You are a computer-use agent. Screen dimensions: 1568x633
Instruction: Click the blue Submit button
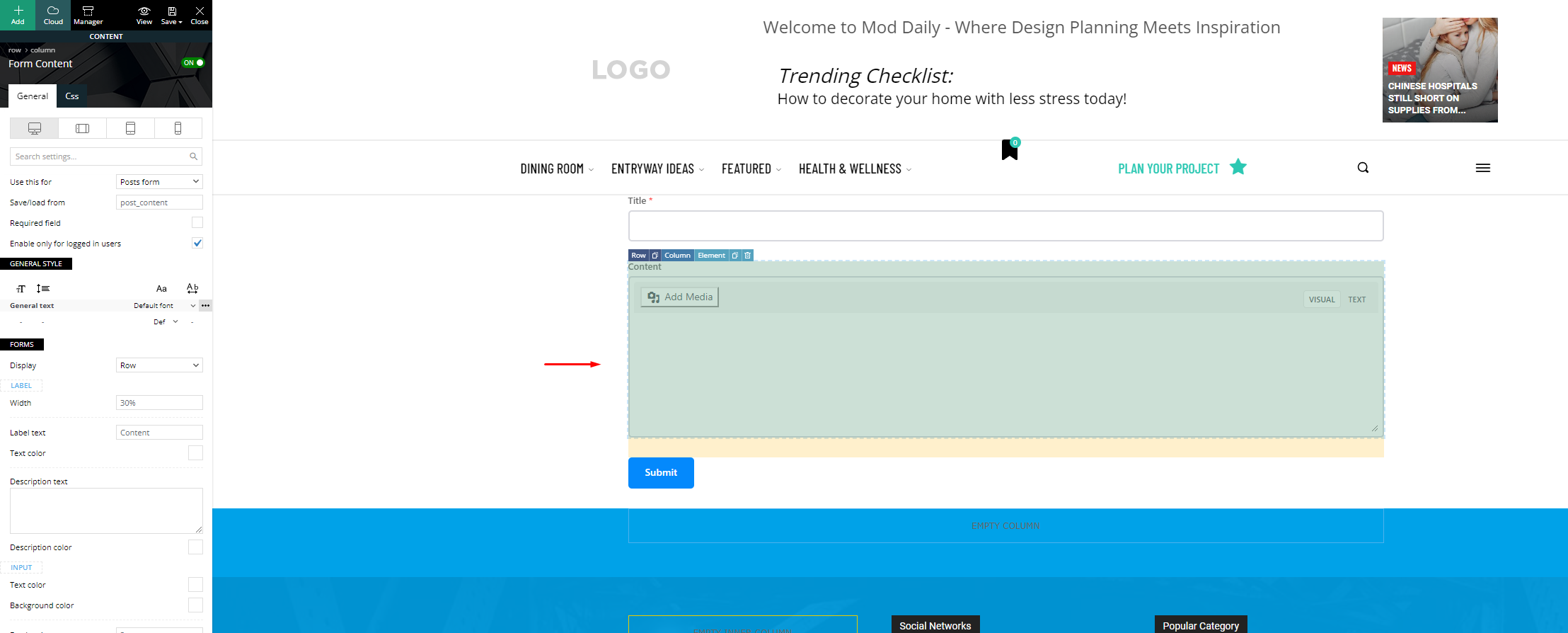click(661, 473)
